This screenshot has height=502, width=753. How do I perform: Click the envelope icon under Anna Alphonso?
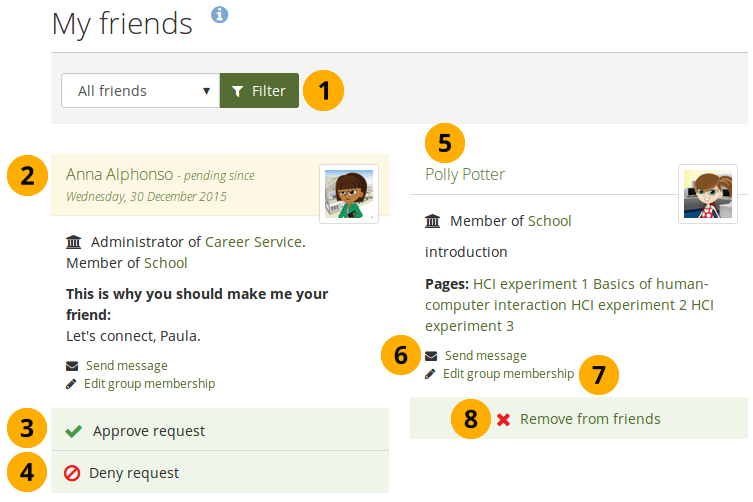[x=72, y=366]
